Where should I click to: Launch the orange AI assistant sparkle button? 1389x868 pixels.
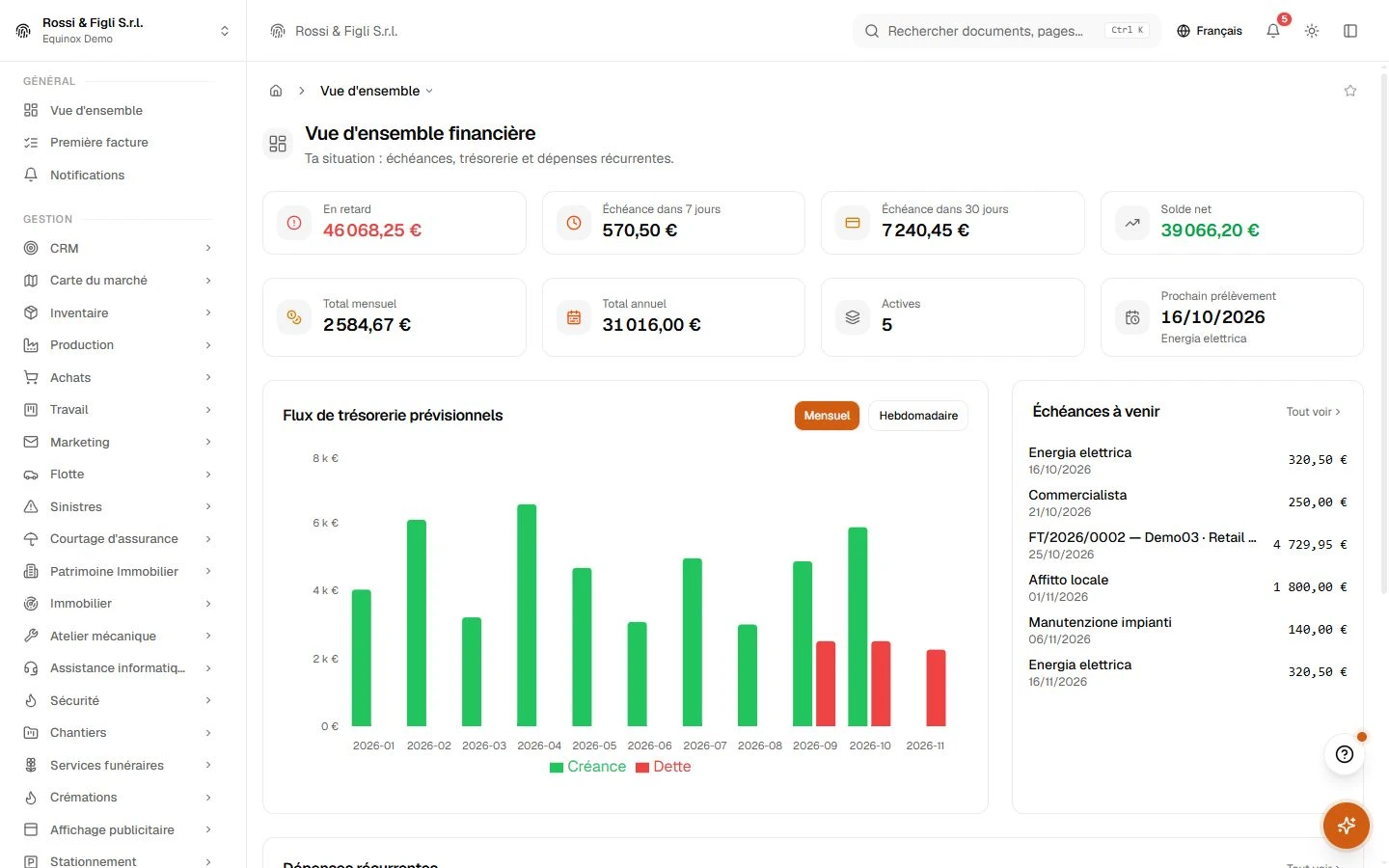coord(1347,826)
